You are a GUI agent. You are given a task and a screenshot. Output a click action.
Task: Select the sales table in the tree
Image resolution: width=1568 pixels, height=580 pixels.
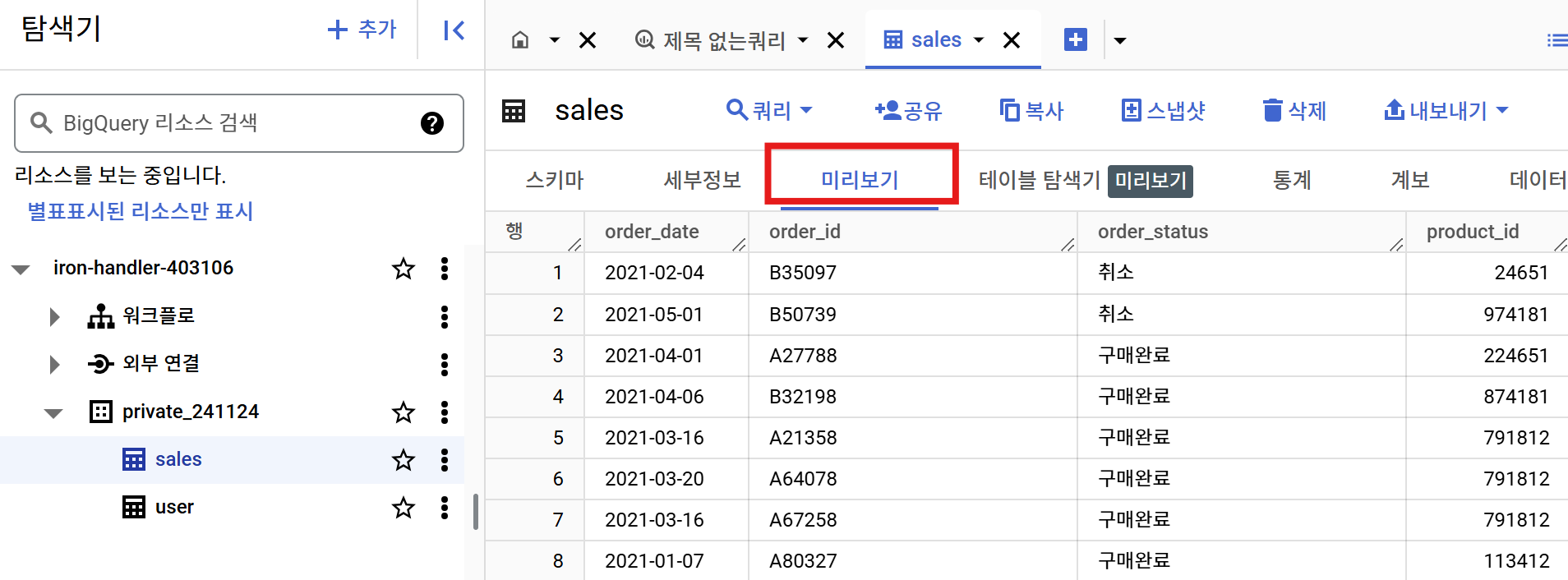[x=178, y=459]
